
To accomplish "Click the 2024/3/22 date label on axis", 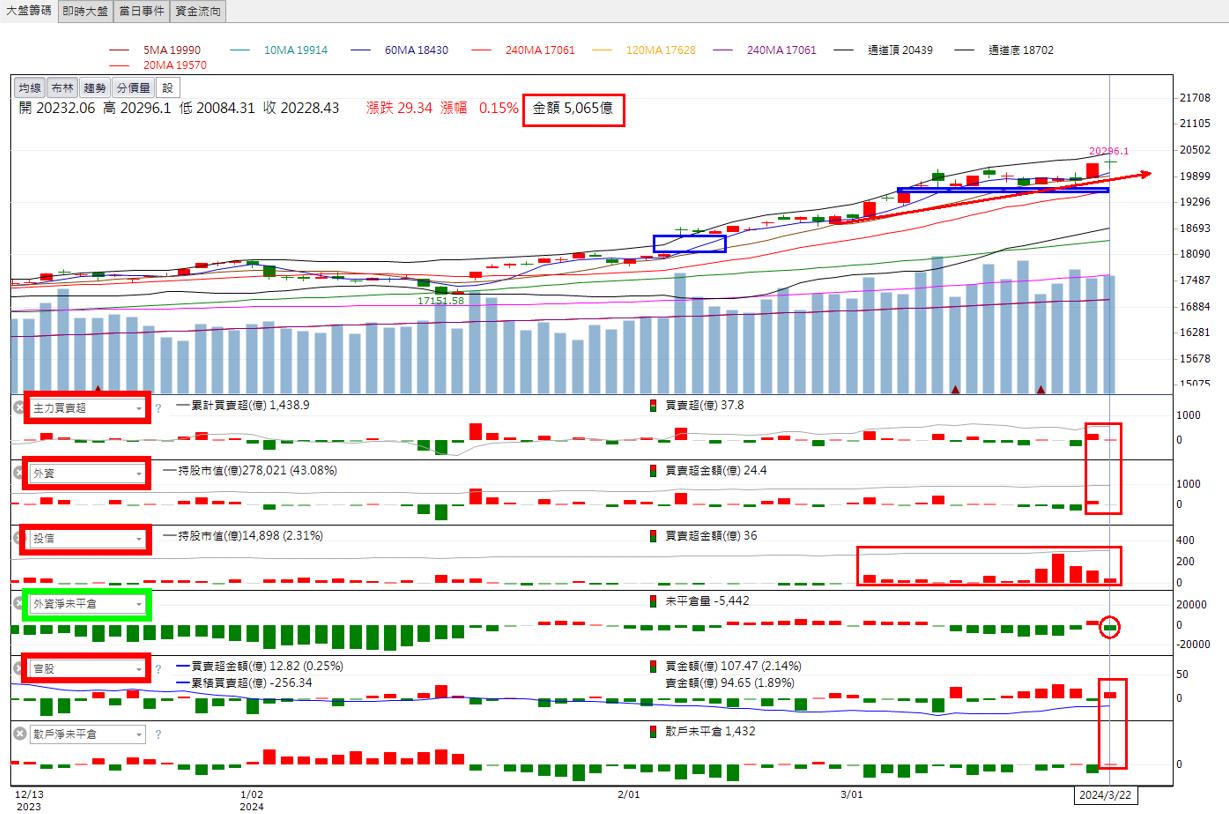I will [1107, 796].
